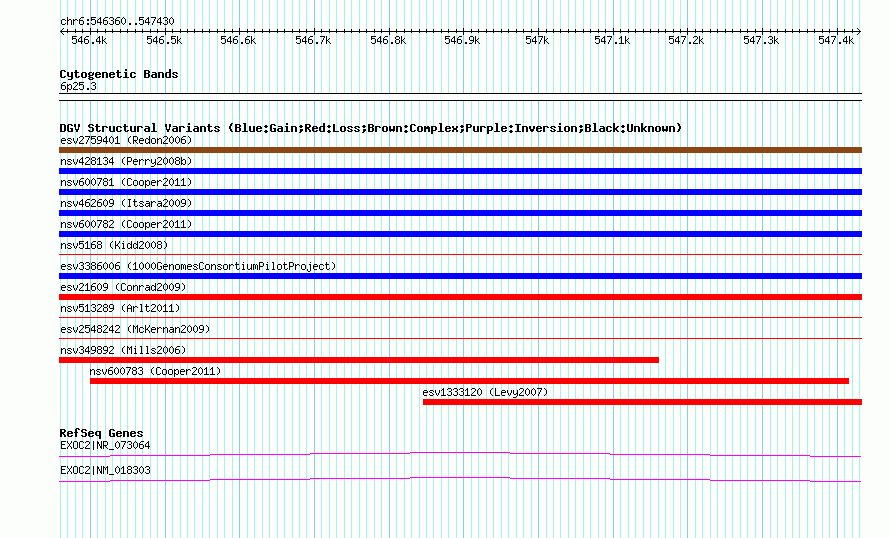Click the 547.1k ruler tick label
The width and height of the screenshot is (890, 538).
coord(612,40)
